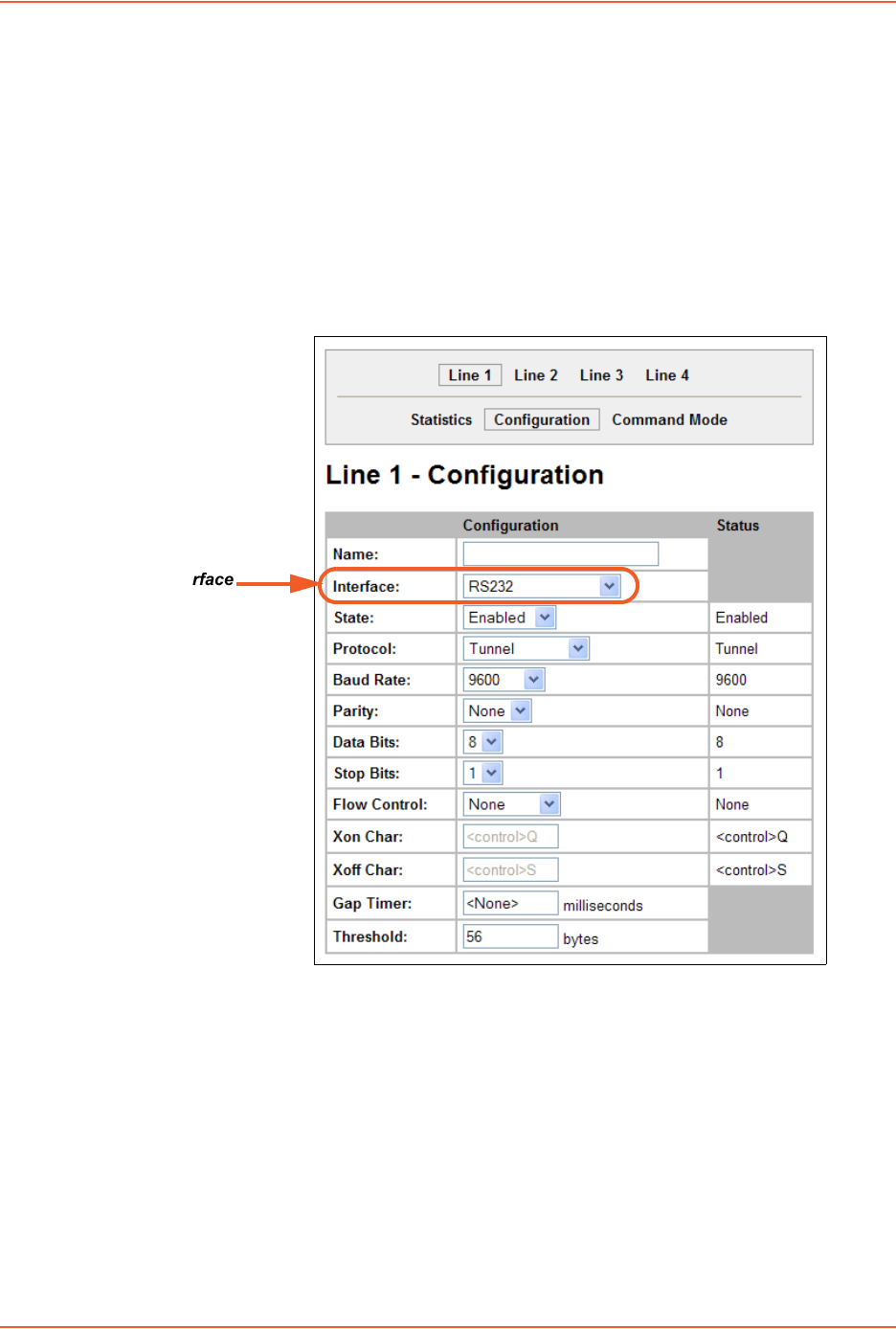Open the Flow Control dropdown
This screenshot has height=1329, width=896.
(x=511, y=804)
